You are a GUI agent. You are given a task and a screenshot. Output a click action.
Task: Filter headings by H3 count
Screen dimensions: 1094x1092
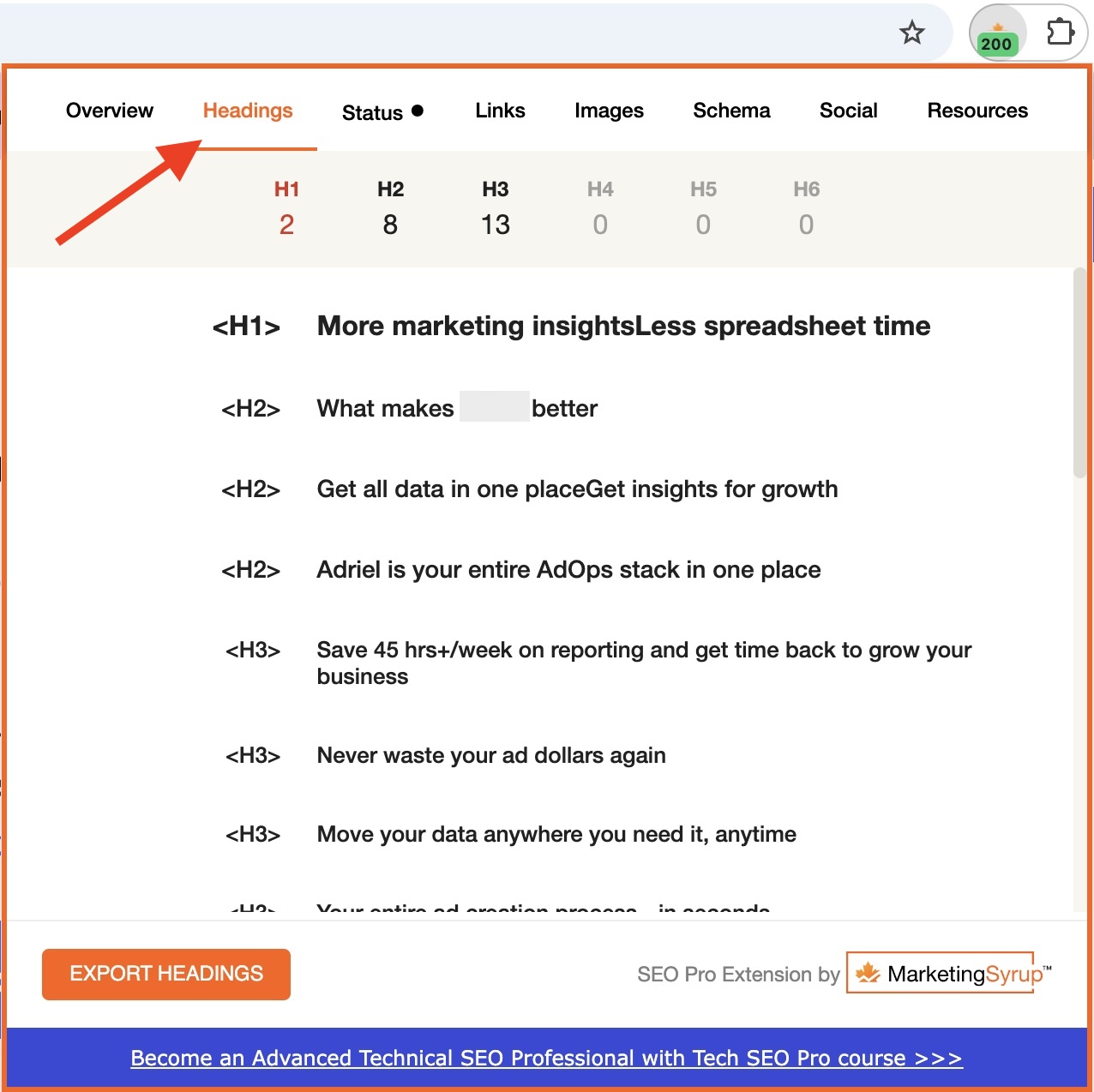coord(495,208)
